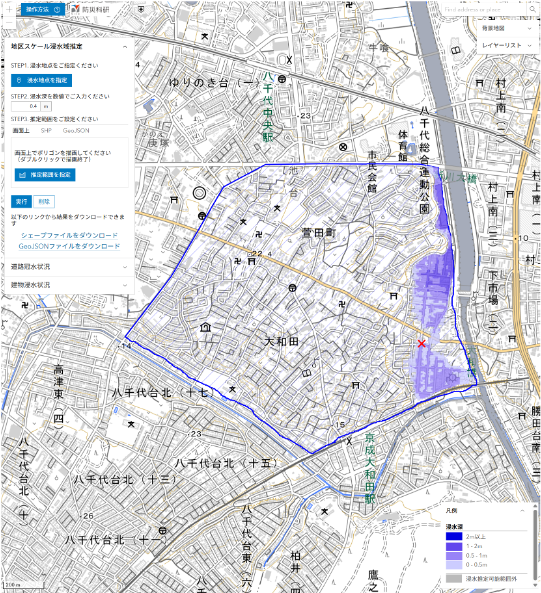
Task: Click the 浸水地点を指定 pin button
Action: click(42, 80)
